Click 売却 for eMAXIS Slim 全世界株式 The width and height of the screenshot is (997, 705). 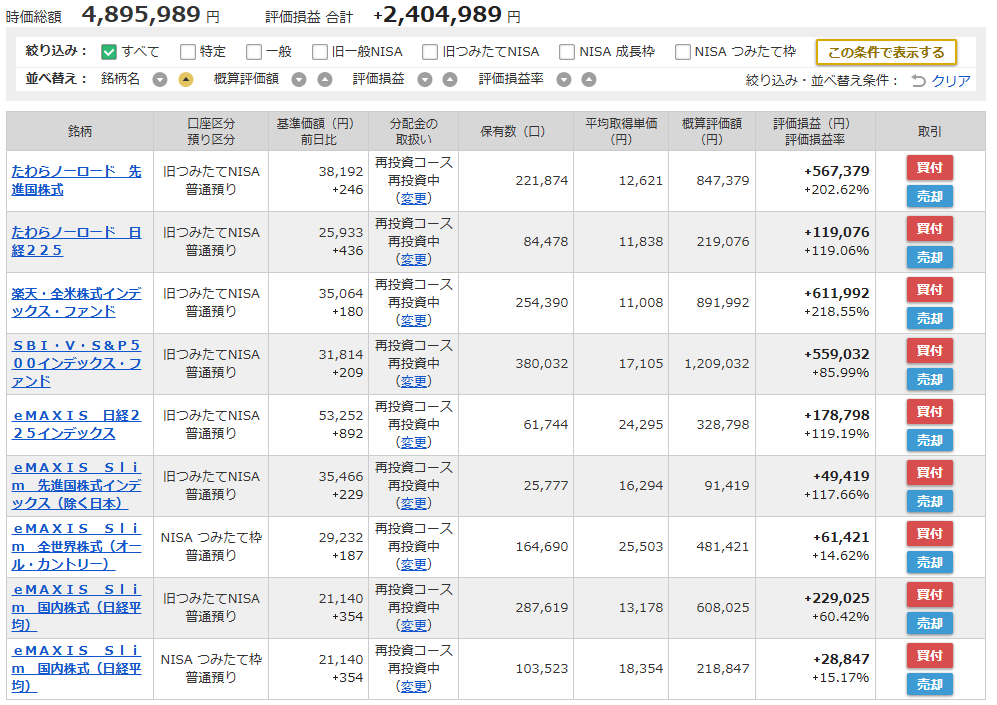pyautogui.click(x=930, y=563)
